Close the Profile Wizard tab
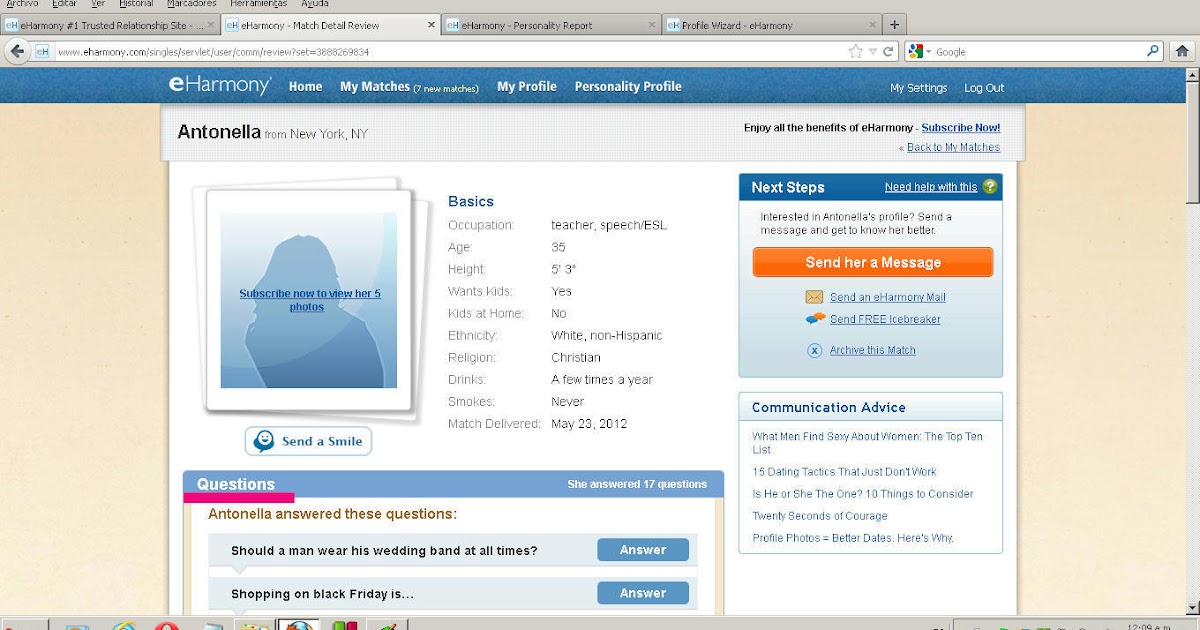This screenshot has width=1200, height=630. pyautogui.click(x=873, y=25)
